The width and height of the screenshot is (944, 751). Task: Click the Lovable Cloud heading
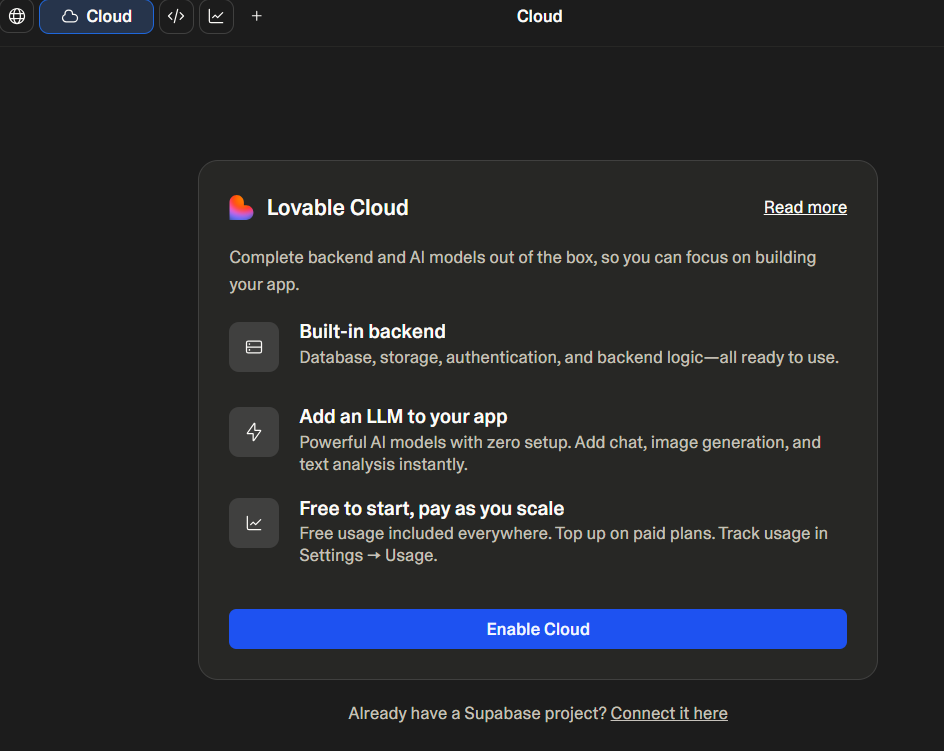point(338,208)
